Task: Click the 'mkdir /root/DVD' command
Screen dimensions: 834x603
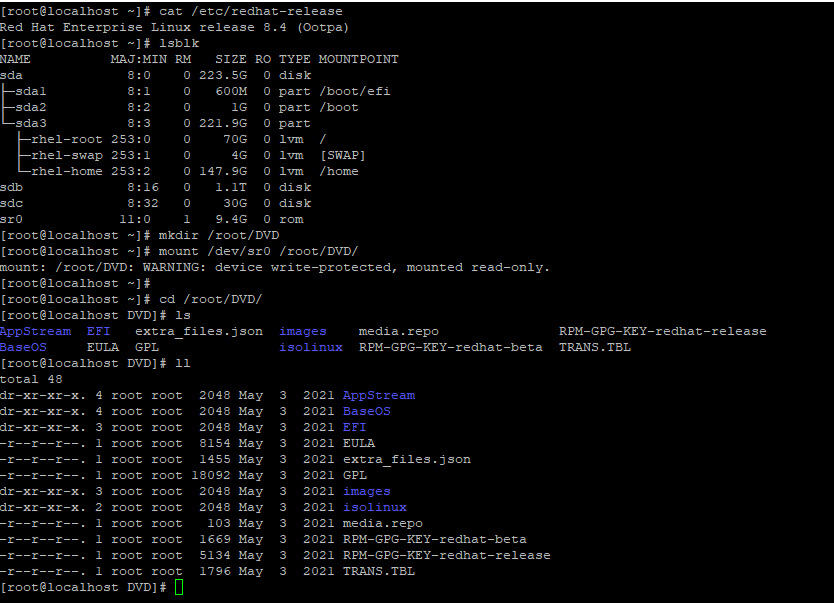Action: (219, 235)
